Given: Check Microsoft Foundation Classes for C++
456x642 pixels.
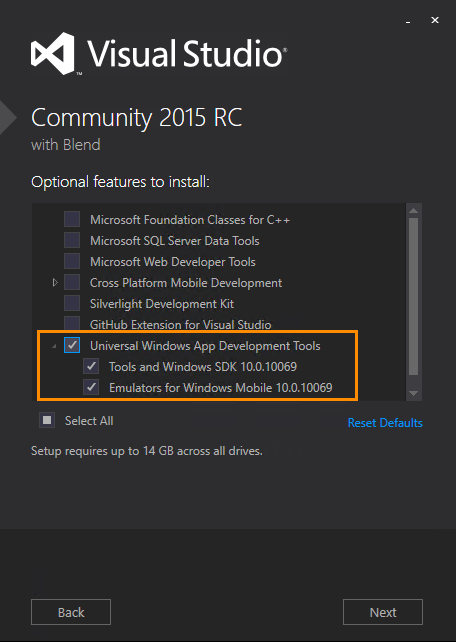Looking at the screenshot, I should 72,219.
